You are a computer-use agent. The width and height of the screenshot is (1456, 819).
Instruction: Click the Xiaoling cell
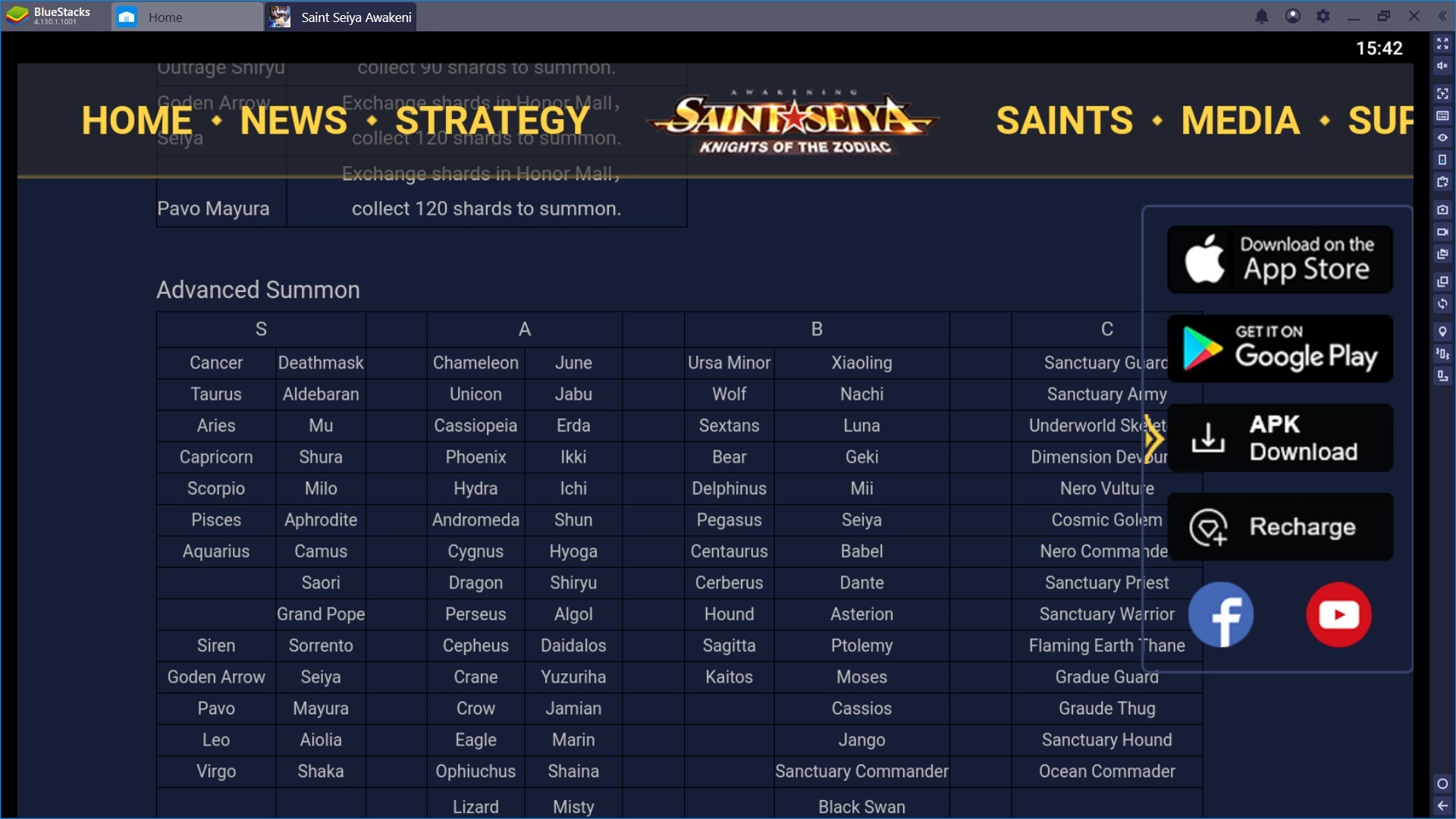tap(861, 362)
